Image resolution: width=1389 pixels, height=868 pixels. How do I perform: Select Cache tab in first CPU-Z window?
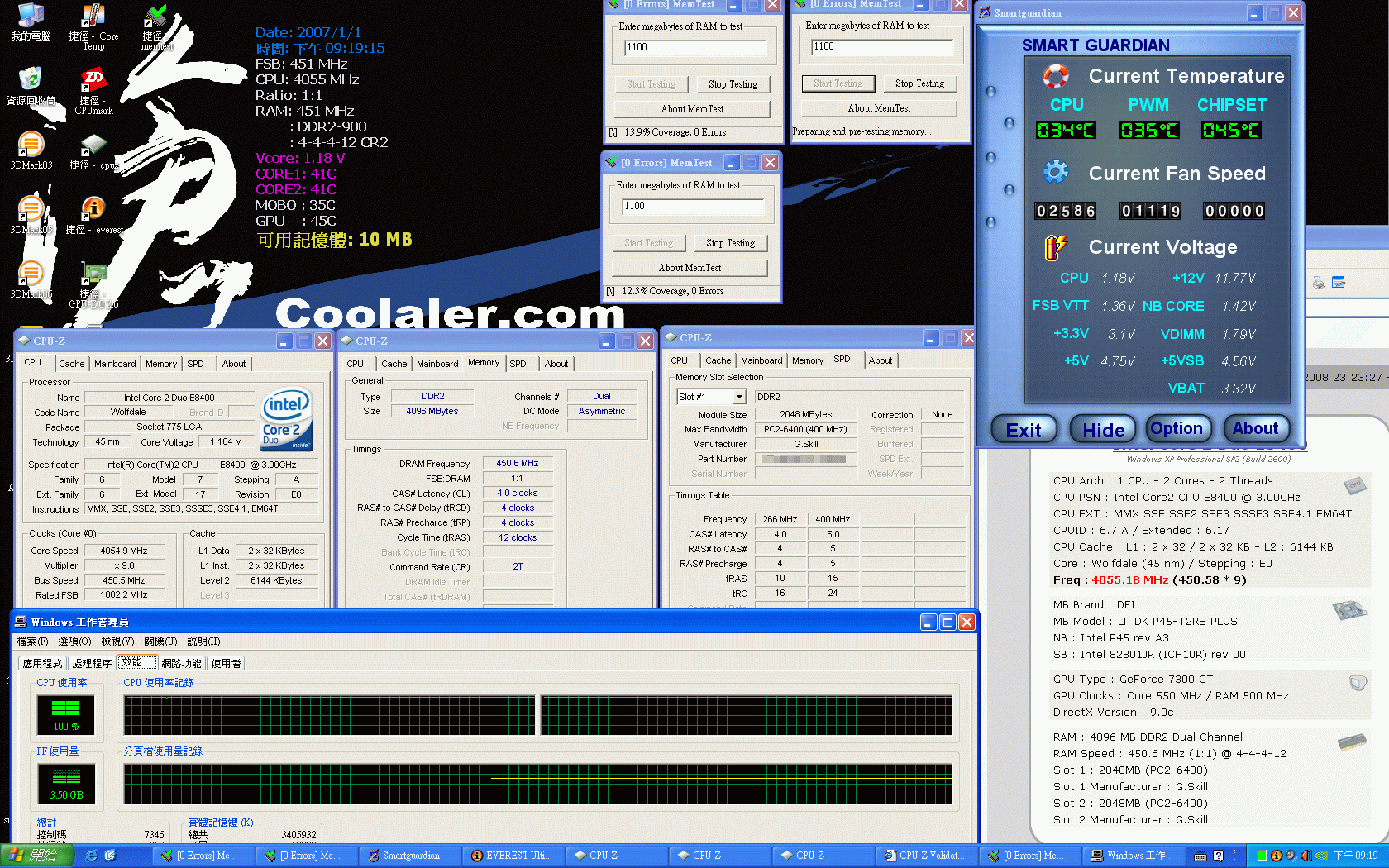point(72,364)
